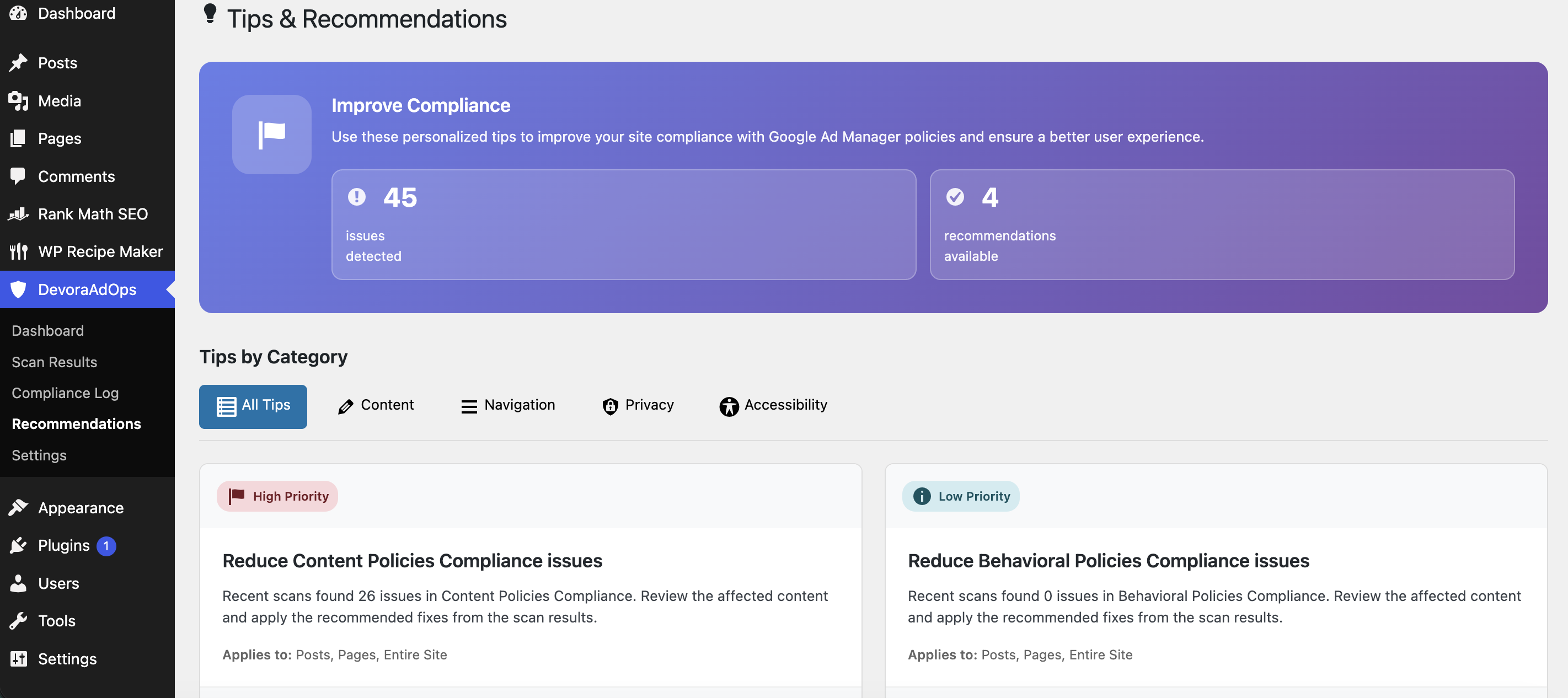Viewport: 1568px width, 698px height.
Task: Click the Comments speech bubble icon
Action: pyautogui.click(x=18, y=176)
